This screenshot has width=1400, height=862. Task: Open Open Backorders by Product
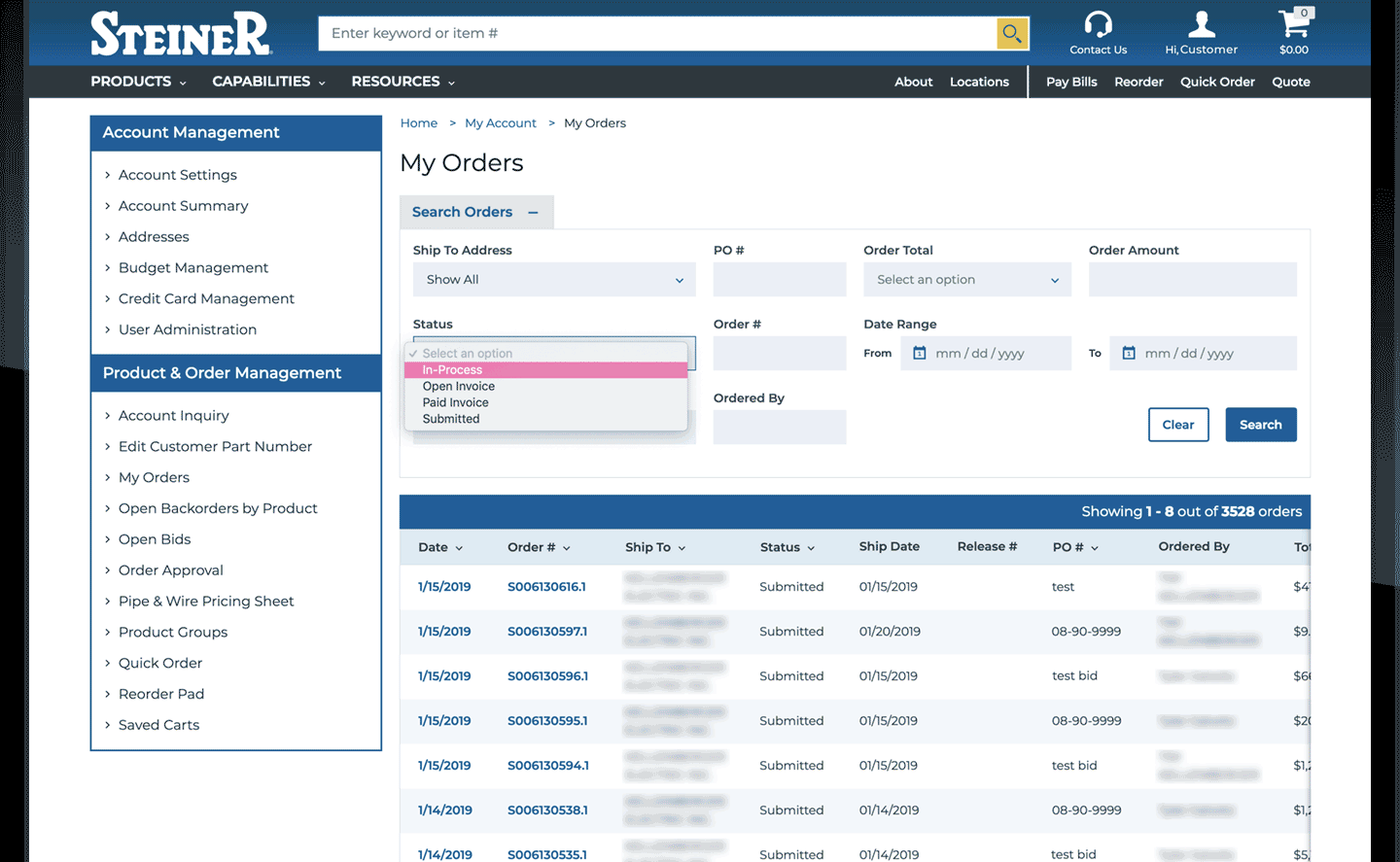tap(218, 509)
